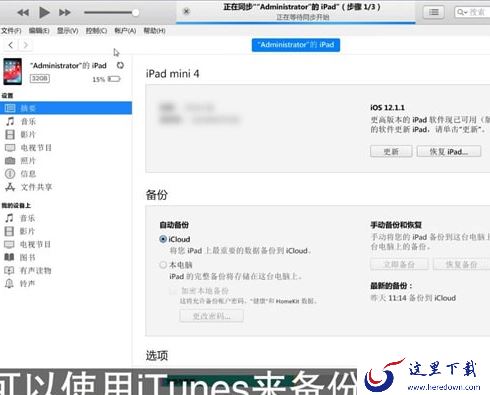This screenshot has width=490, height=395.
Task: Select 电视节目 under settings section
Action: tap(66, 148)
